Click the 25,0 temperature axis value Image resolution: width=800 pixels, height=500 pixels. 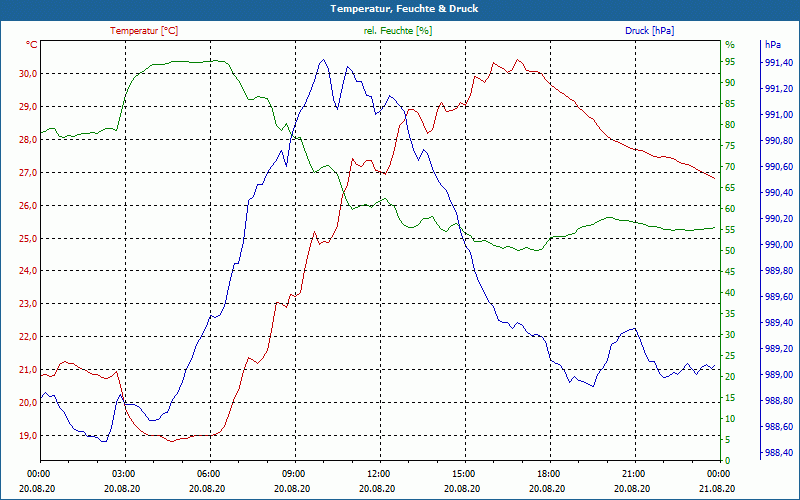coord(28,238)
